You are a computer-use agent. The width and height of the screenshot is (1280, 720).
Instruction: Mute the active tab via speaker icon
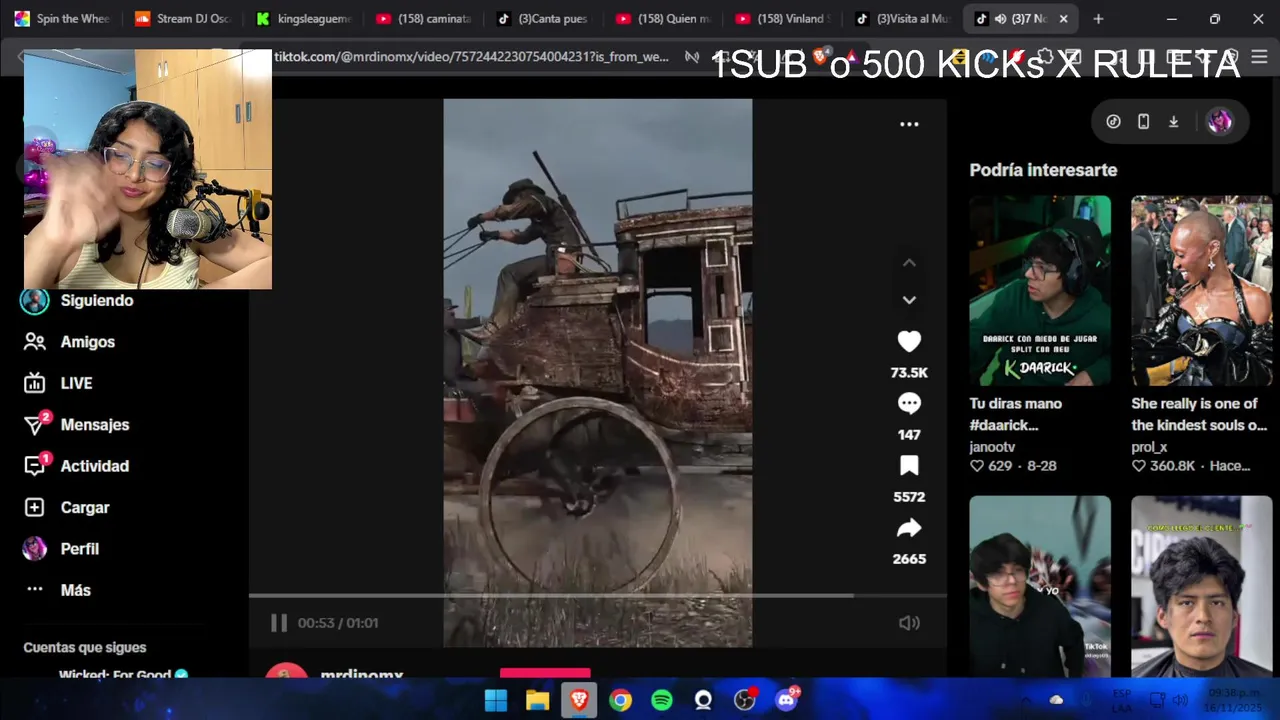(1000, 19)
